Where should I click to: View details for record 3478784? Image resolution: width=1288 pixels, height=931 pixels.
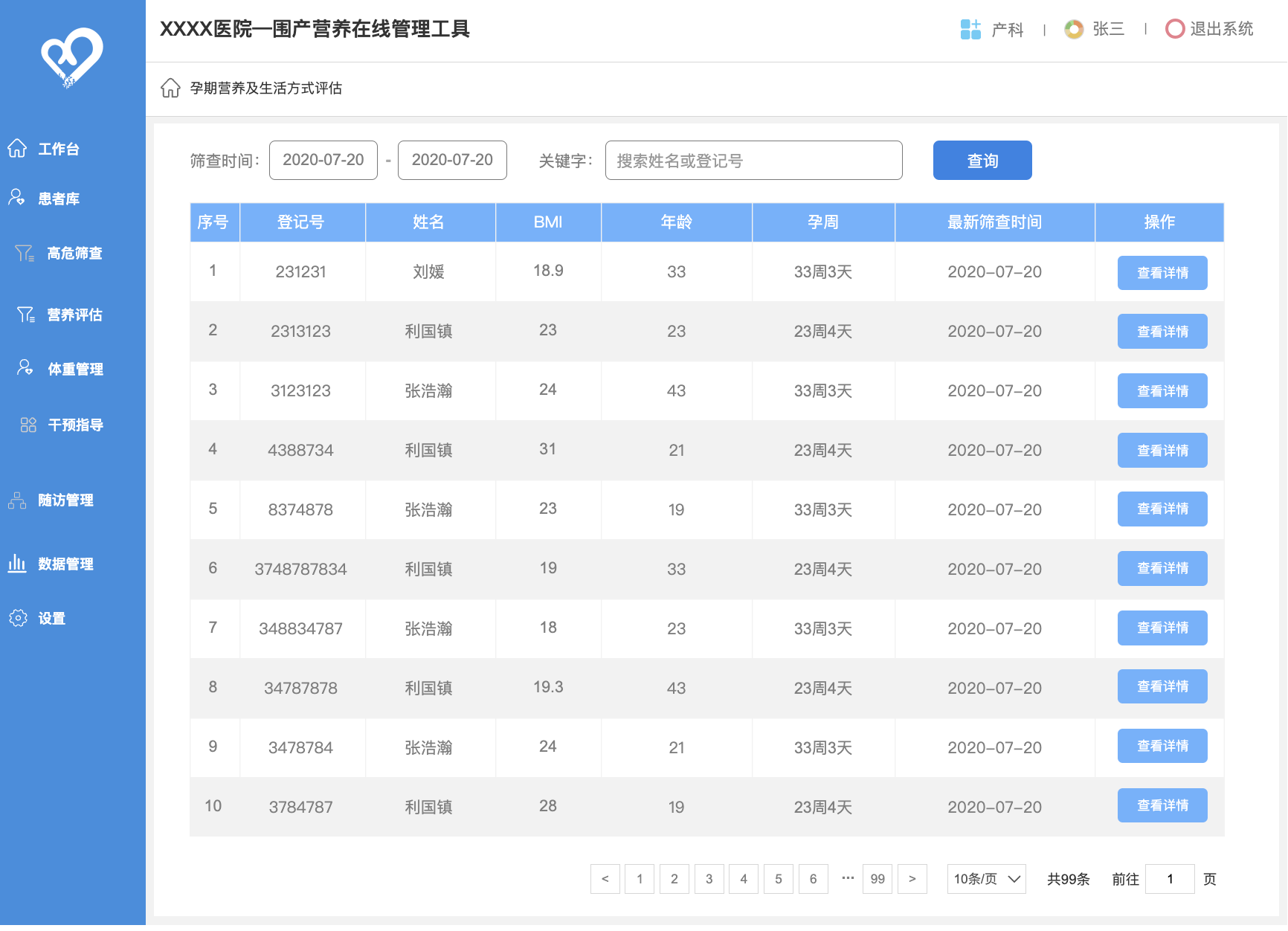[1162, 746]
